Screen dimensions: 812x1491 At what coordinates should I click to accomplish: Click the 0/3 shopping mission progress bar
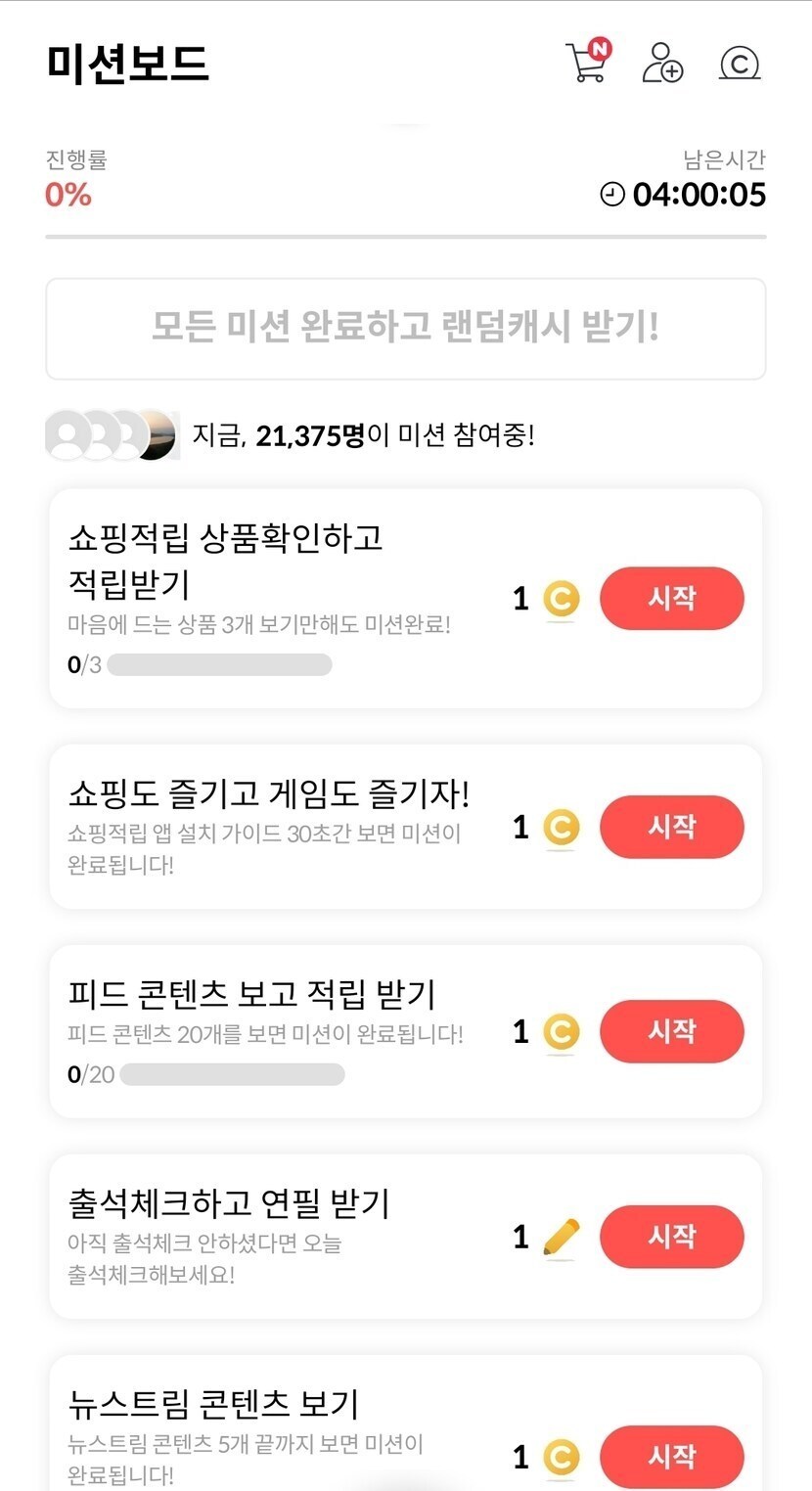(x=219, y=665)
